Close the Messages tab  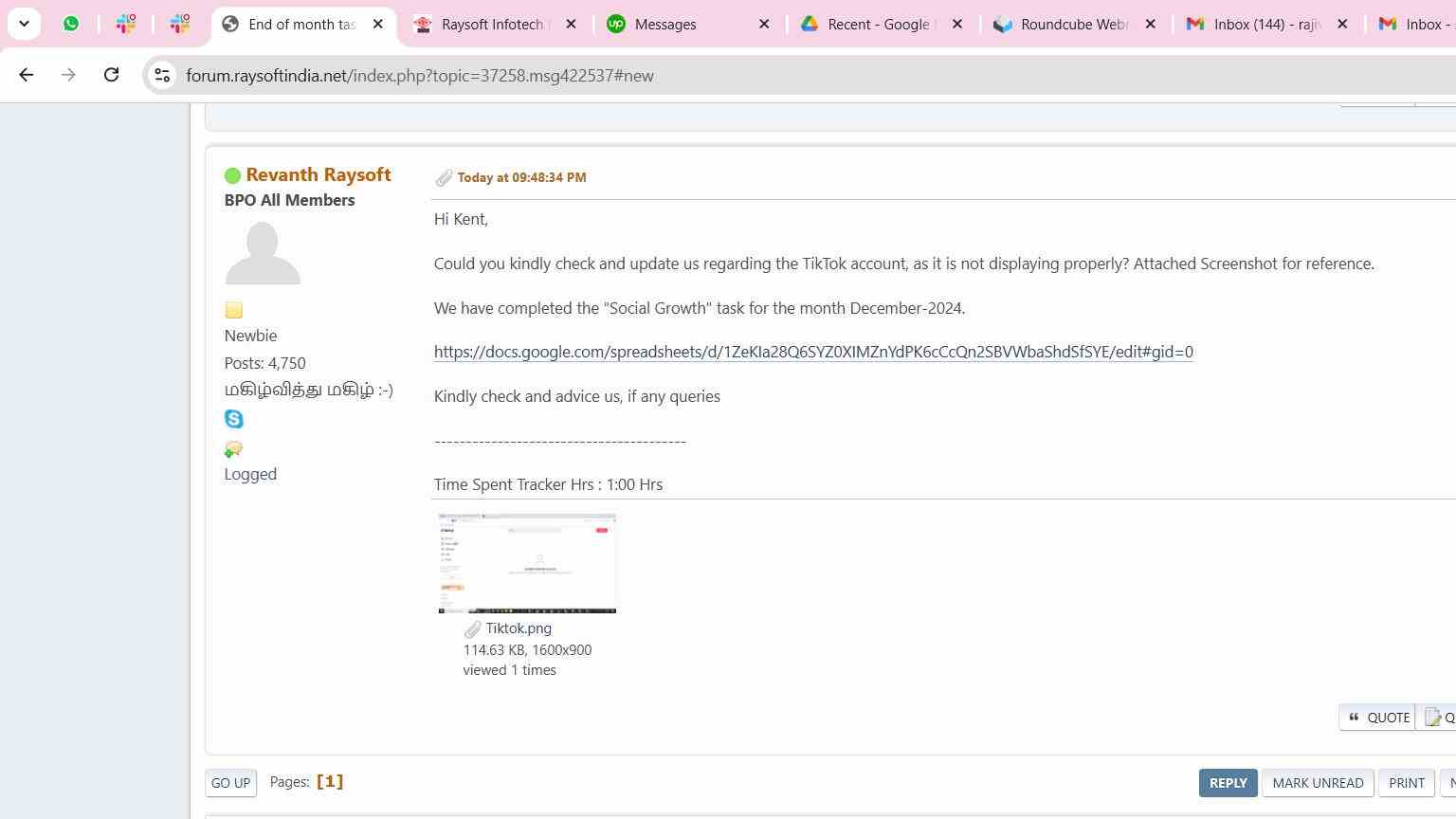[x=764, y=25]
